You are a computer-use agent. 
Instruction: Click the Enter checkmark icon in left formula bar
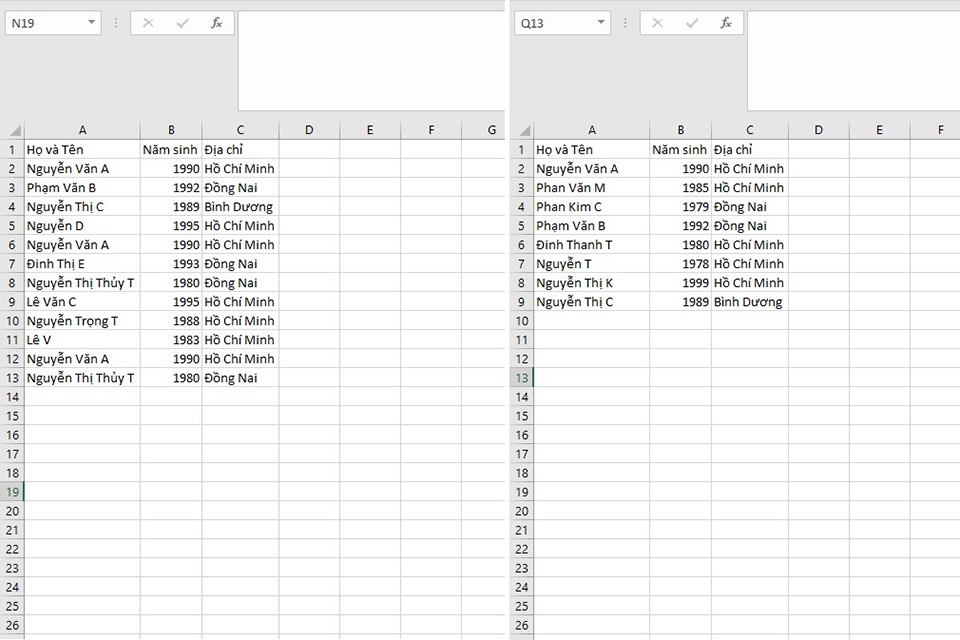click(x=182, y=23)
